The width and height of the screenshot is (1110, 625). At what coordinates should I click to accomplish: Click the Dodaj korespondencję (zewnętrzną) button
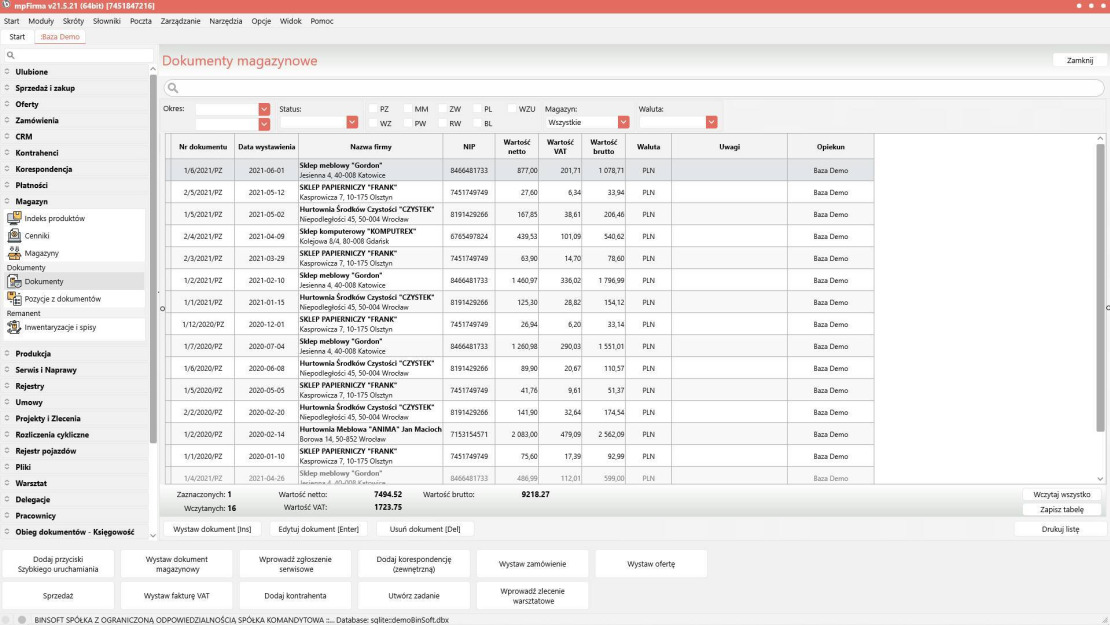414,564
